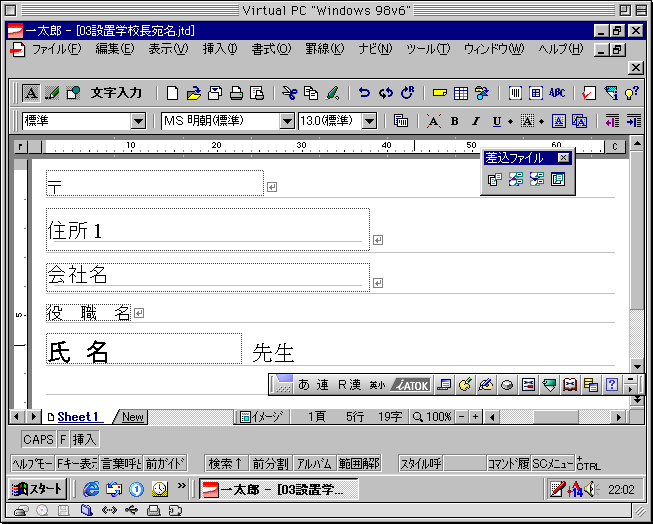Expand the MS 明朝 font dropdown

287,121
